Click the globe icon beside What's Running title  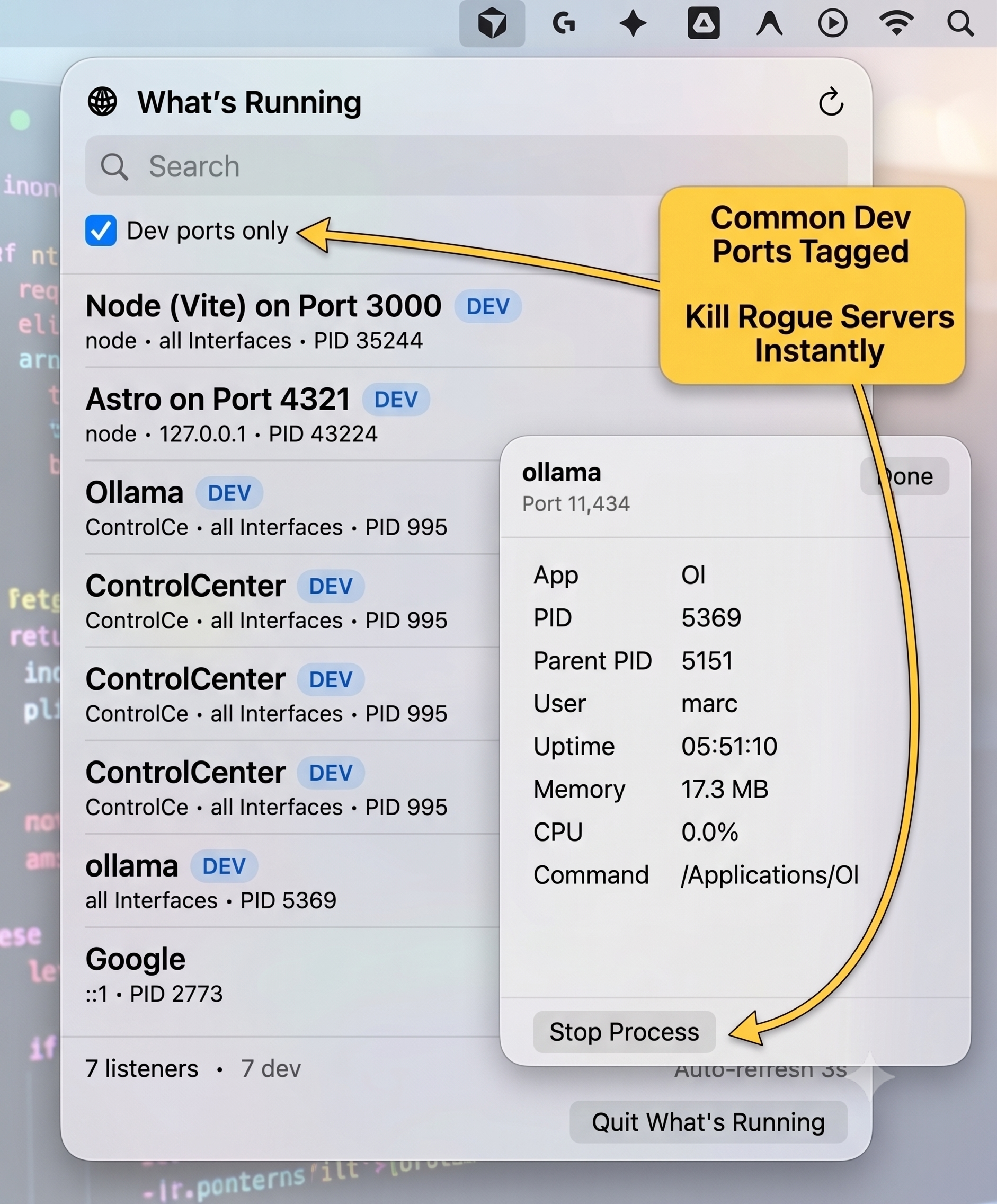(x=103, y=101)
